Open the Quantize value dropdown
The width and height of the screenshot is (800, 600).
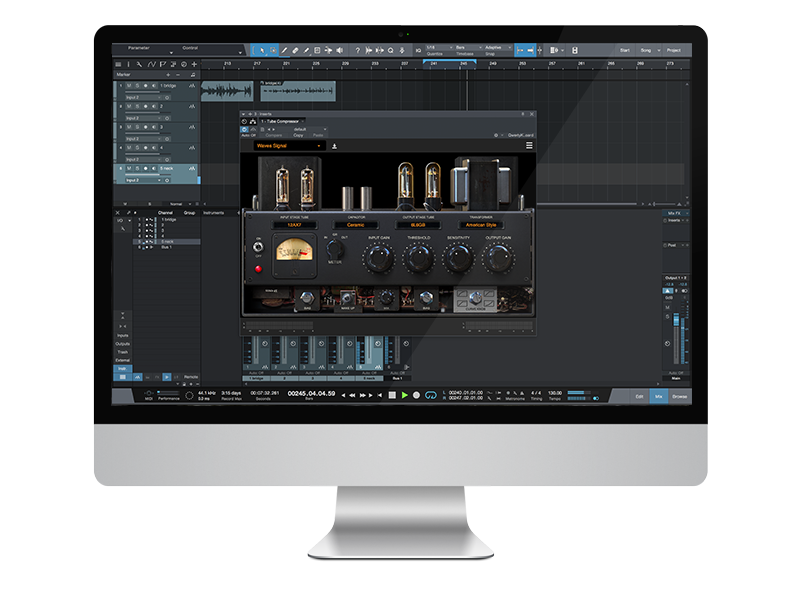pyautogui.click(x=439, y=47)
